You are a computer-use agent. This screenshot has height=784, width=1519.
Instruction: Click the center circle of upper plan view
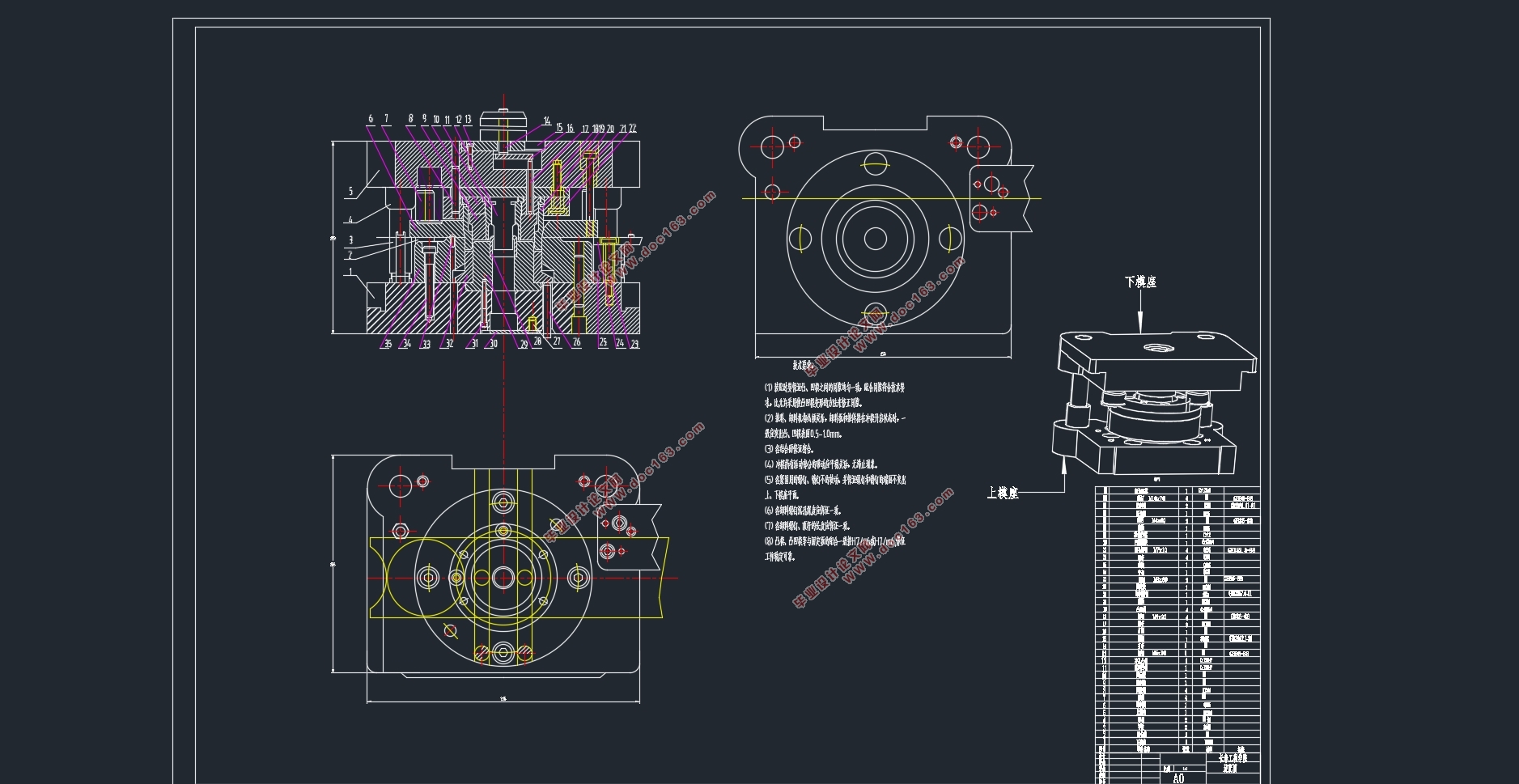pyautogui.click(x=875, y=239)
